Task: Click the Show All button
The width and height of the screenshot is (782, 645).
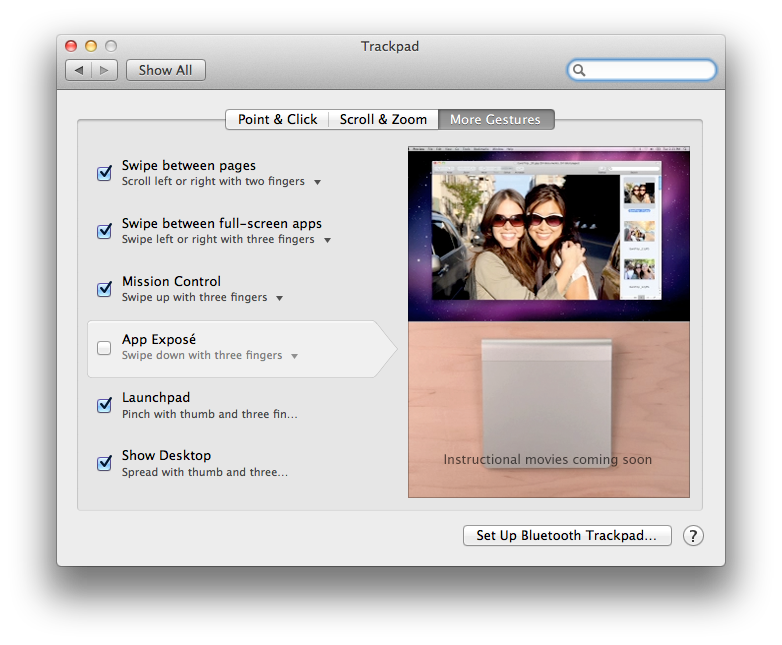Action: coord(166,70)
